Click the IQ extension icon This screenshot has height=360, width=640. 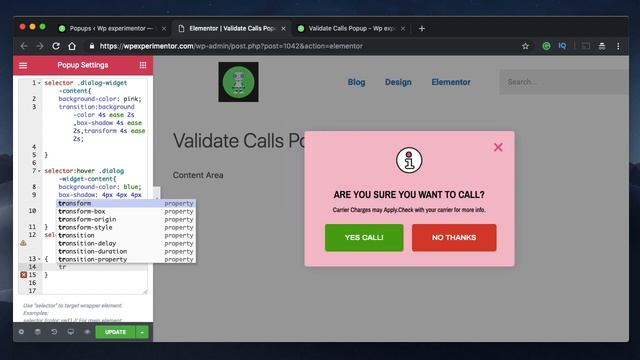[562, 46]
